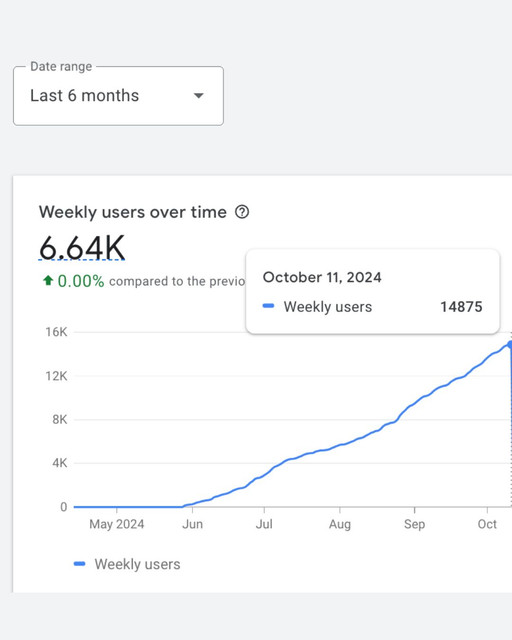The image size is (512, 640).
Task: Open help icon next to Weekly users over time
Action: pos(242,212)
